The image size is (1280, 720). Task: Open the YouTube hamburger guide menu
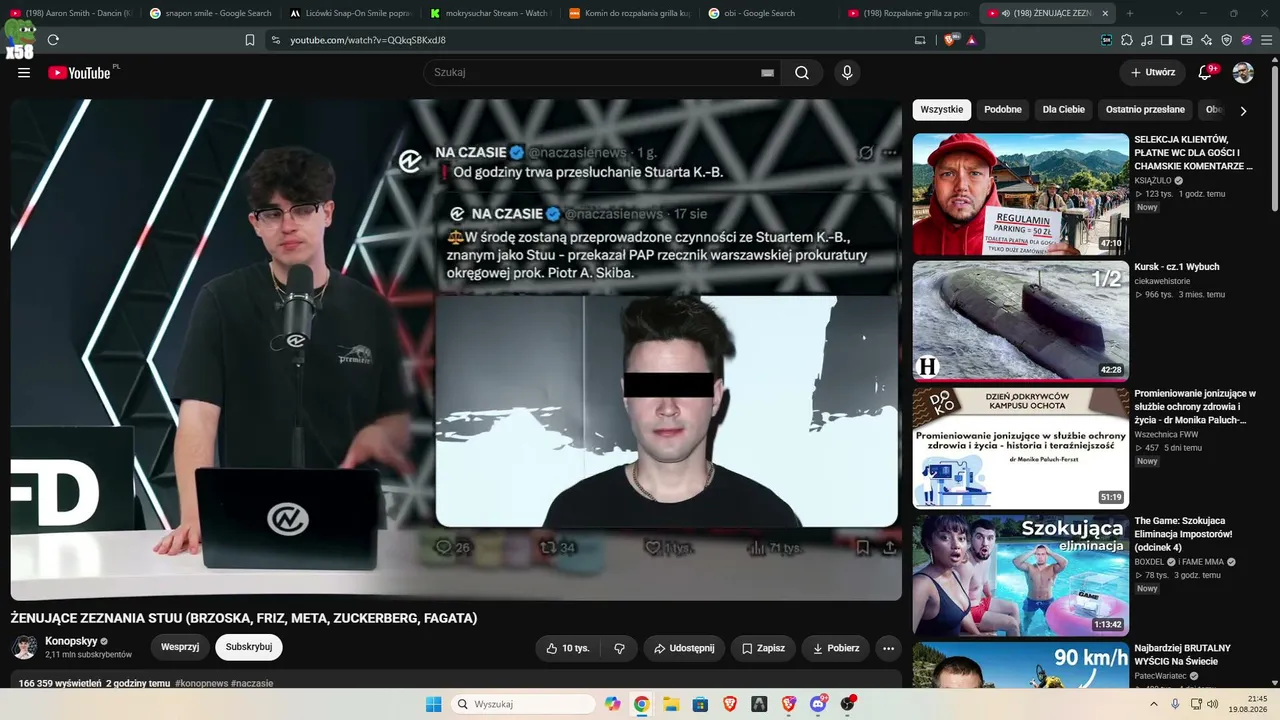point(24,73)
